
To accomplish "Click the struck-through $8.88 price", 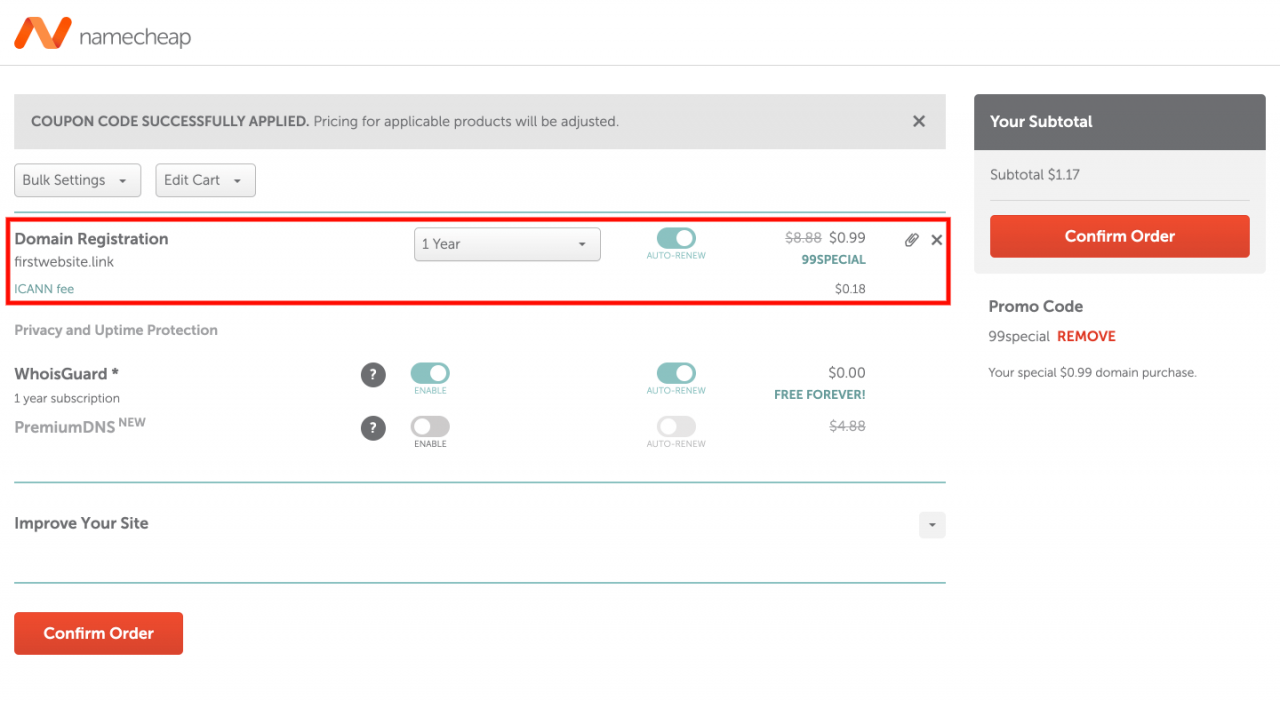I will click(803, 238).
